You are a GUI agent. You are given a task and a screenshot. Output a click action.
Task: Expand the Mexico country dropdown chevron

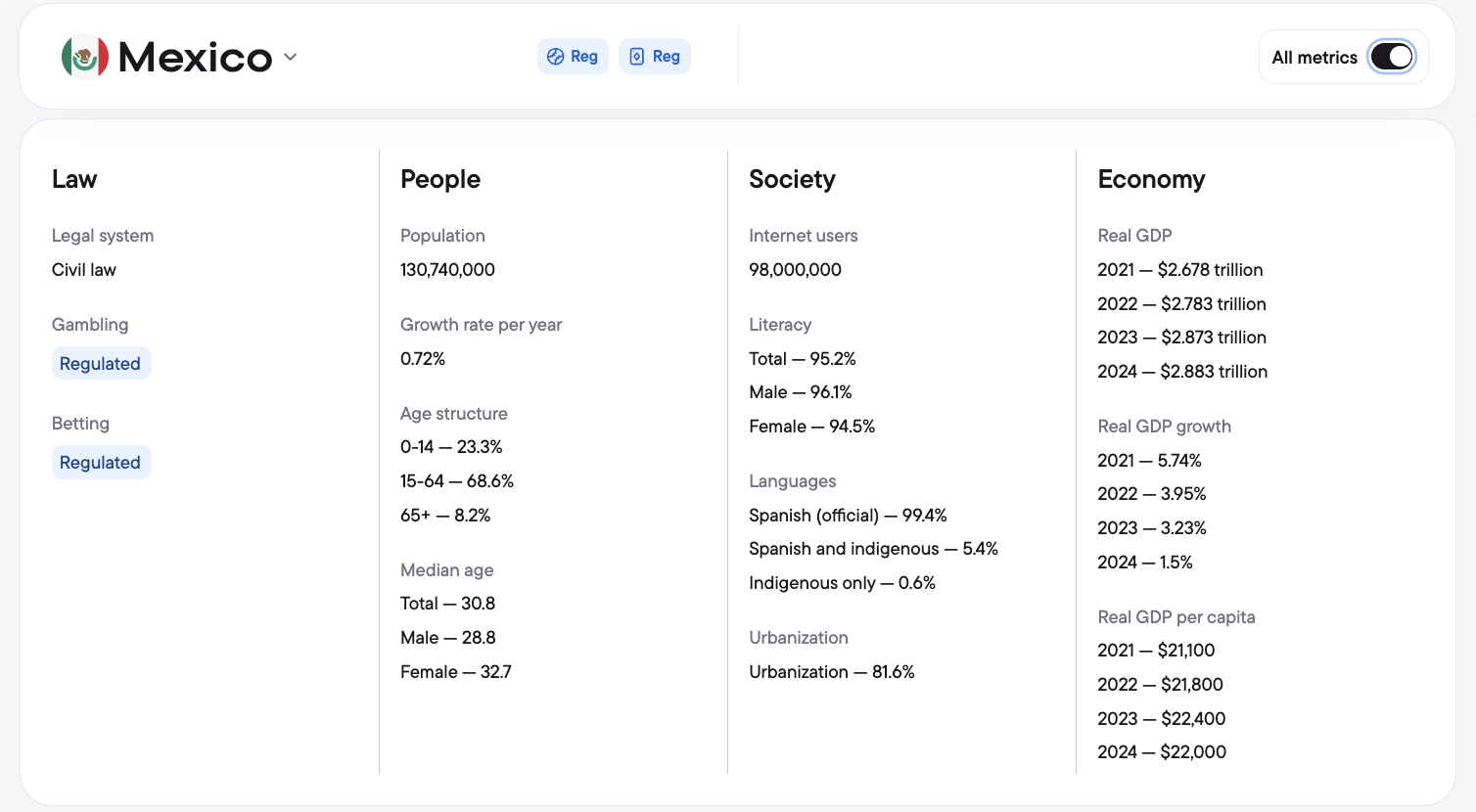click(290, 57)
